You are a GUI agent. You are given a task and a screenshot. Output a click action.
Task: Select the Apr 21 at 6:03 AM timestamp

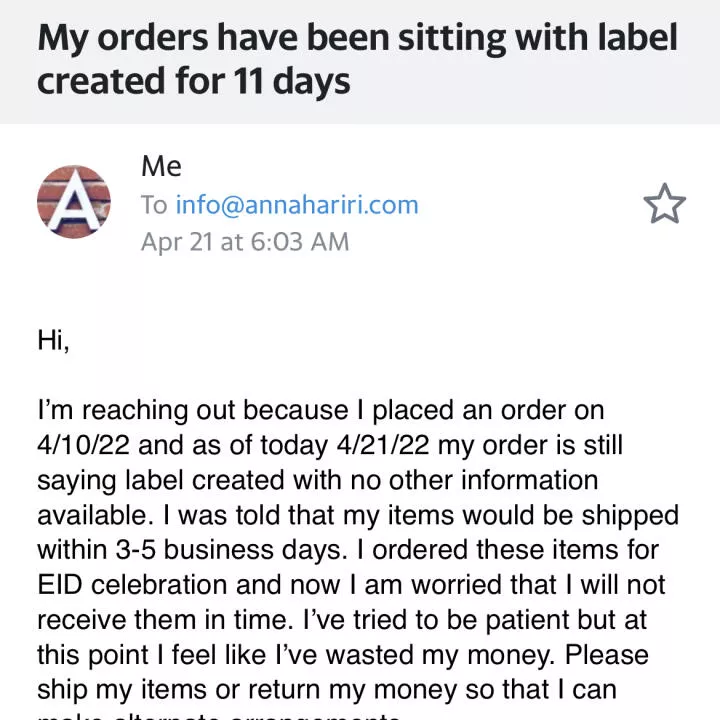coord(245,242)
